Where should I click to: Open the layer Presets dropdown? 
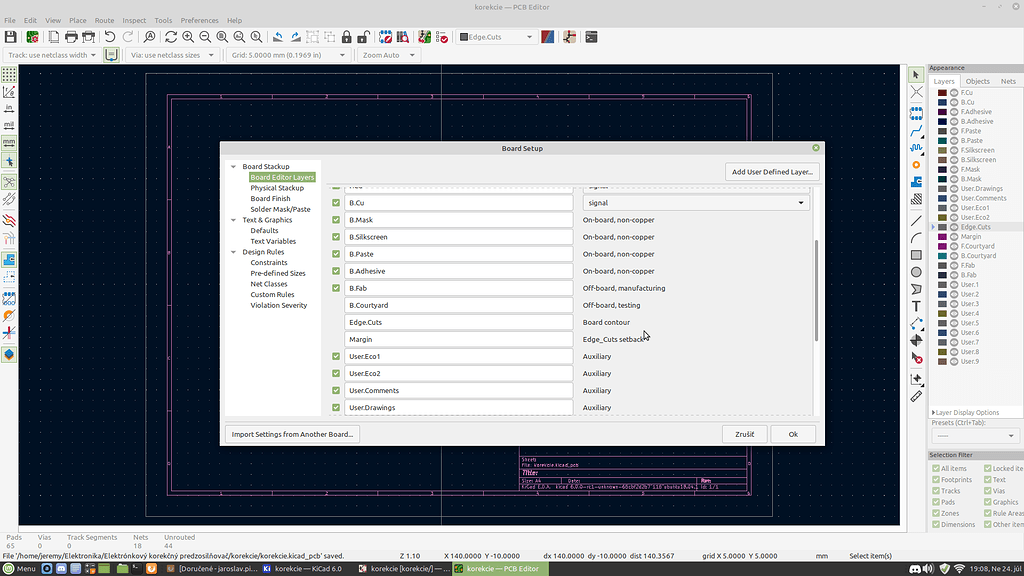pos(975,436)
